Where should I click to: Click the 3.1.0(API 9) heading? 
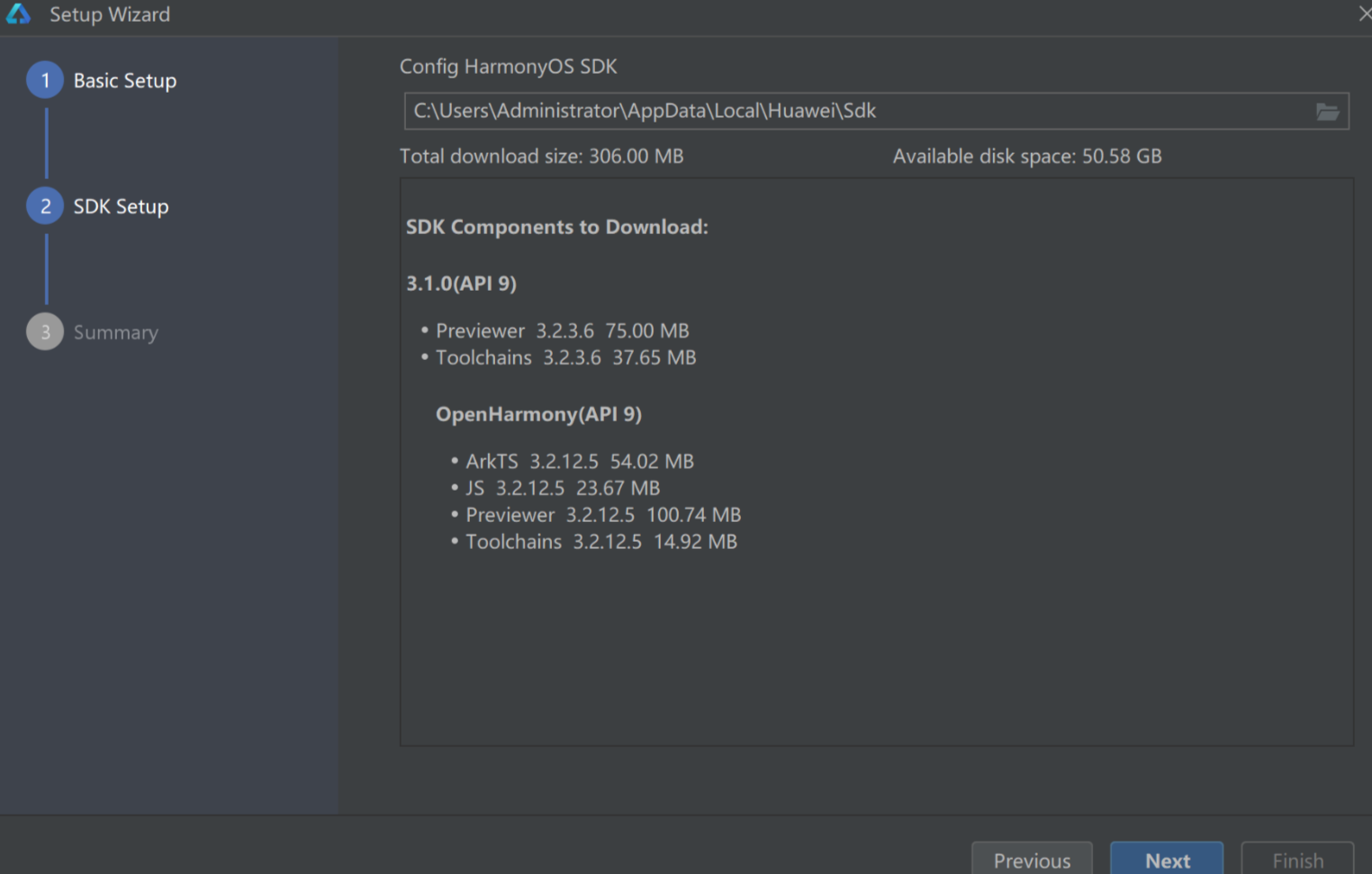[461, 284]
